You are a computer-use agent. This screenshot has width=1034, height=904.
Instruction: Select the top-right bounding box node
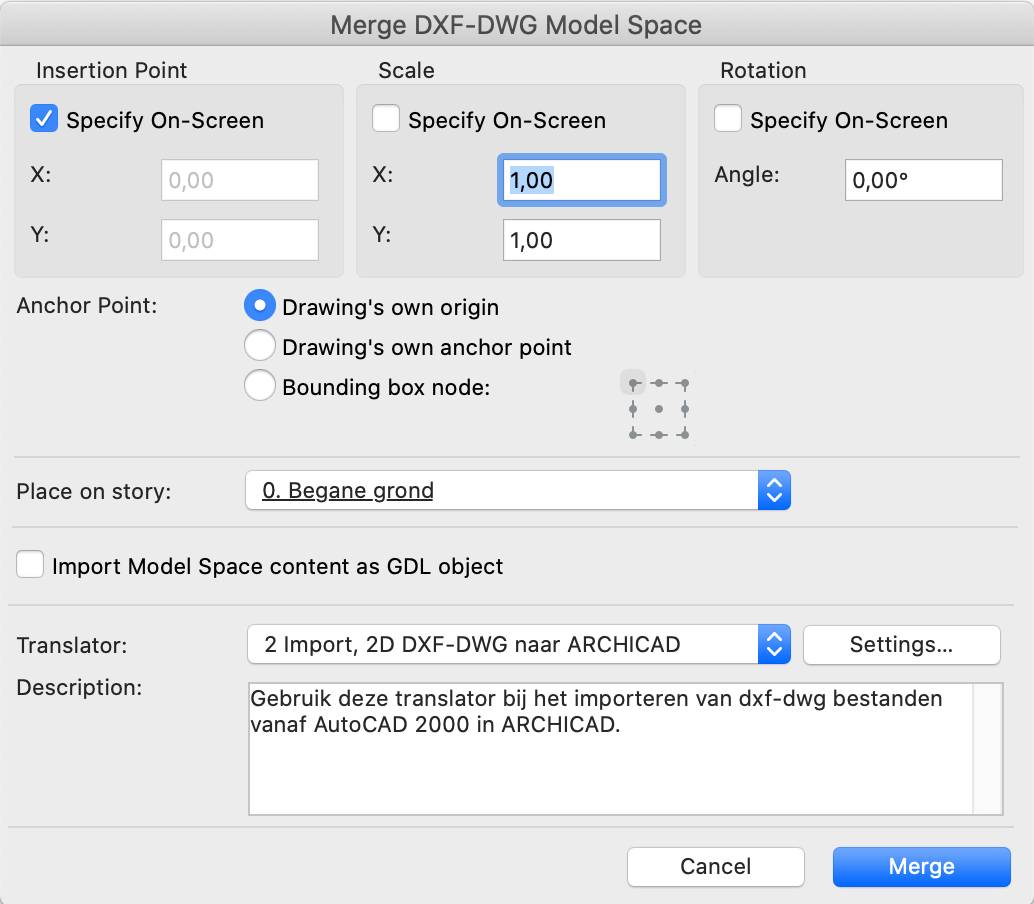(x=685, y=383)
